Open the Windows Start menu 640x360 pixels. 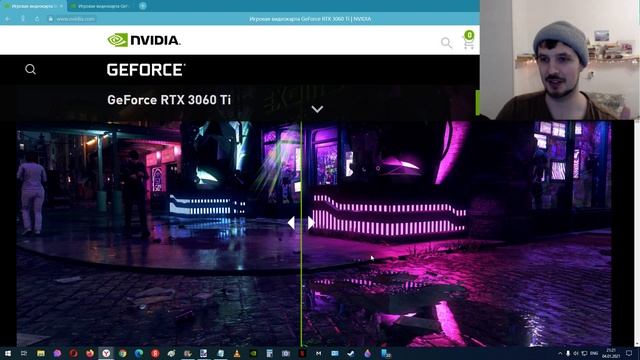(x=7, y=353)
